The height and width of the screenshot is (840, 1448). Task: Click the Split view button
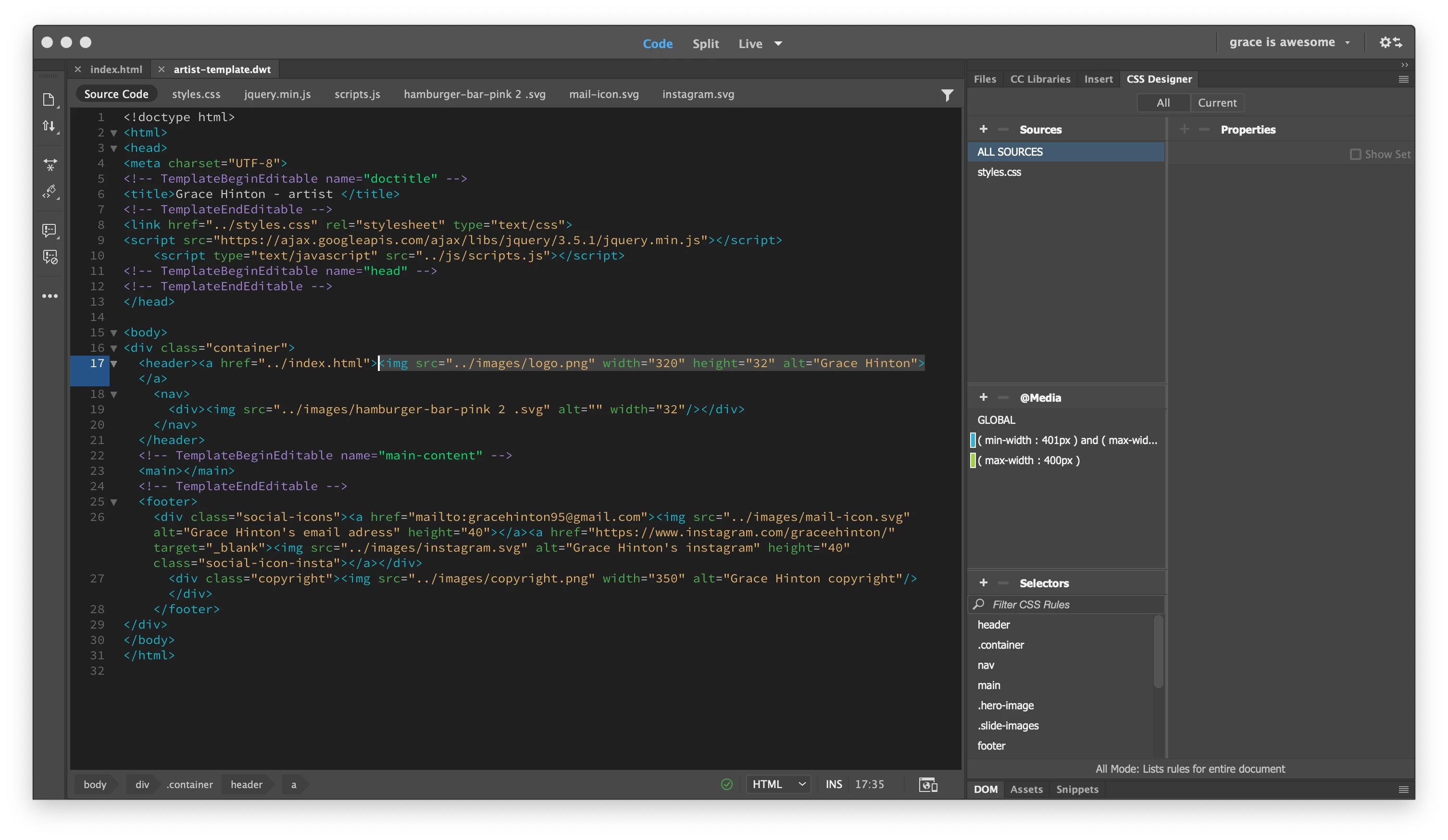(x=705, y=44)
